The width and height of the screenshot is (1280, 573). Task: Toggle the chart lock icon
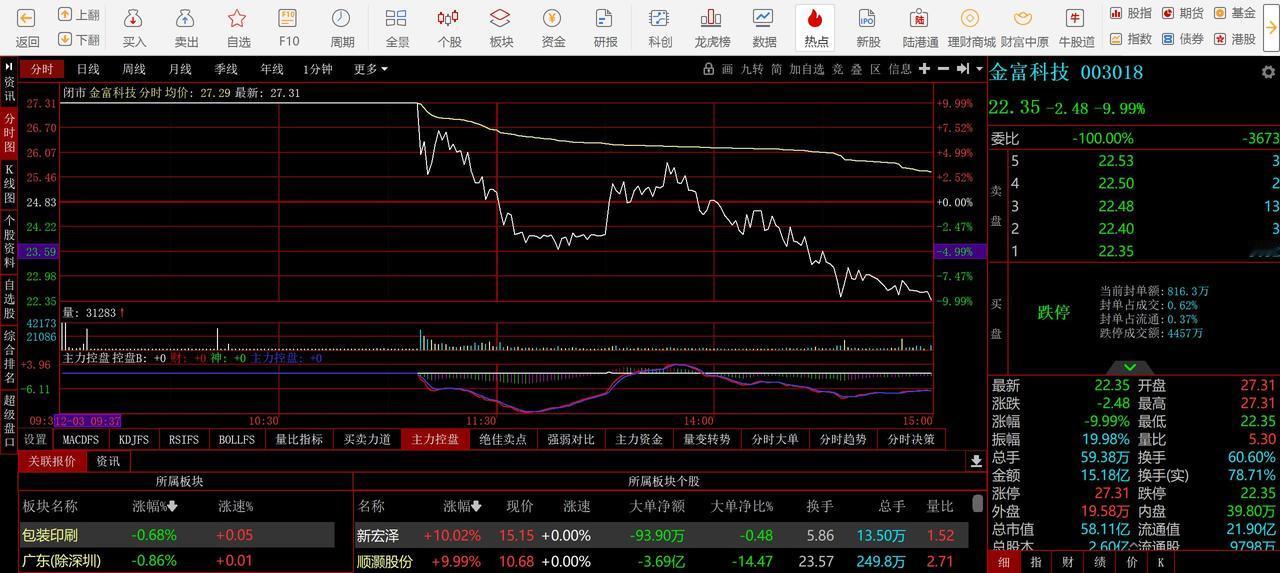point(709,69)
